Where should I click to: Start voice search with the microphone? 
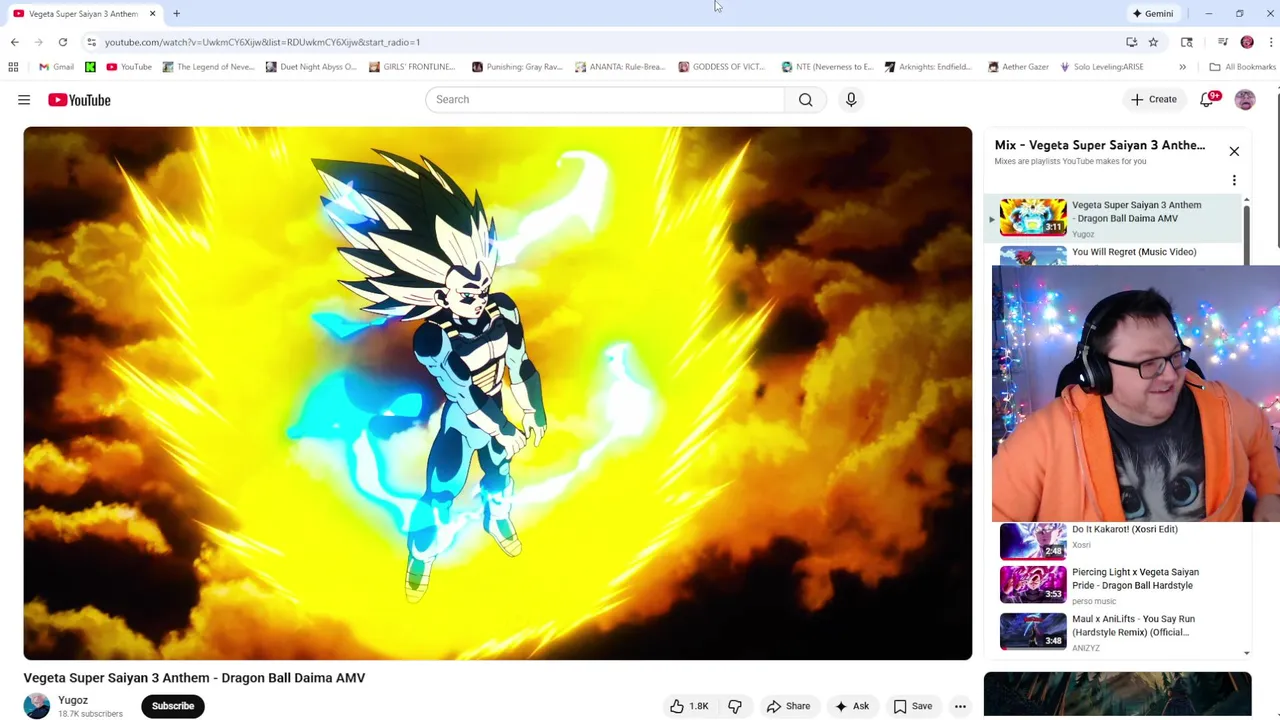click(x=851, y=99)
